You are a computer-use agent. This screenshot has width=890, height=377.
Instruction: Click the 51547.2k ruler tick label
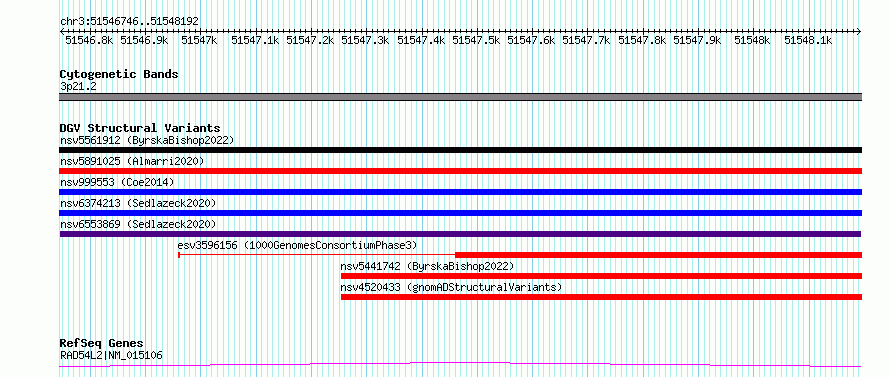point(310,40)
